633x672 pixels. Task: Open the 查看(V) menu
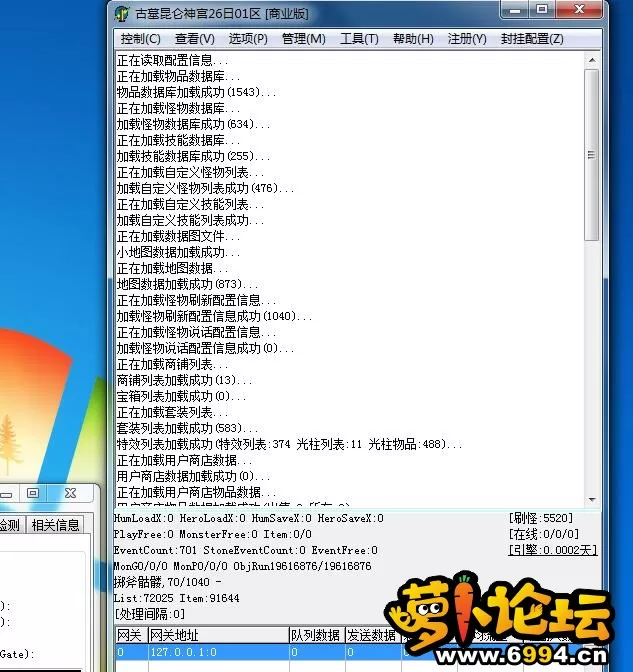195,39
